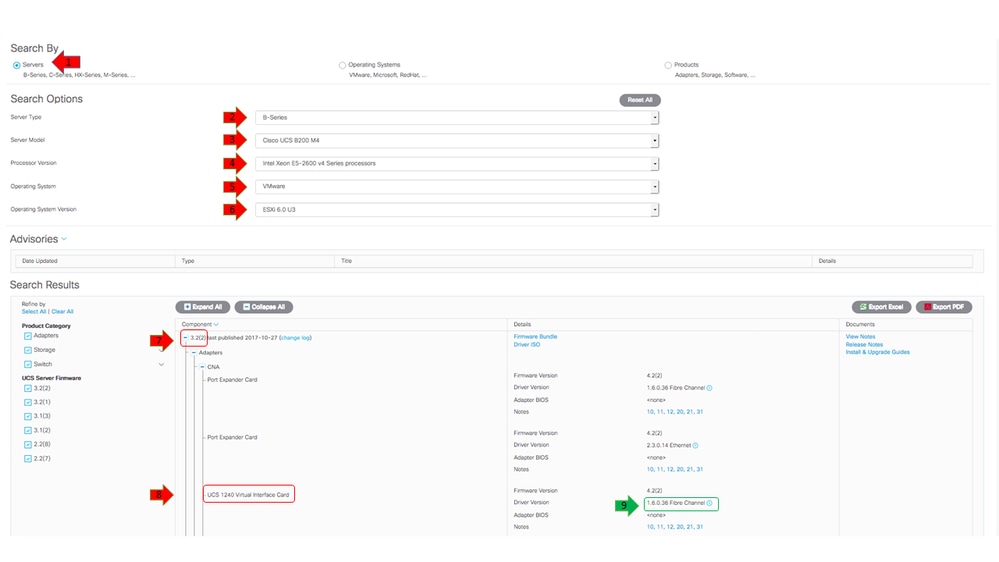Open the Release Notes document link
The image size is (999, 562).
pyautogui.click(x=864, y=345)
